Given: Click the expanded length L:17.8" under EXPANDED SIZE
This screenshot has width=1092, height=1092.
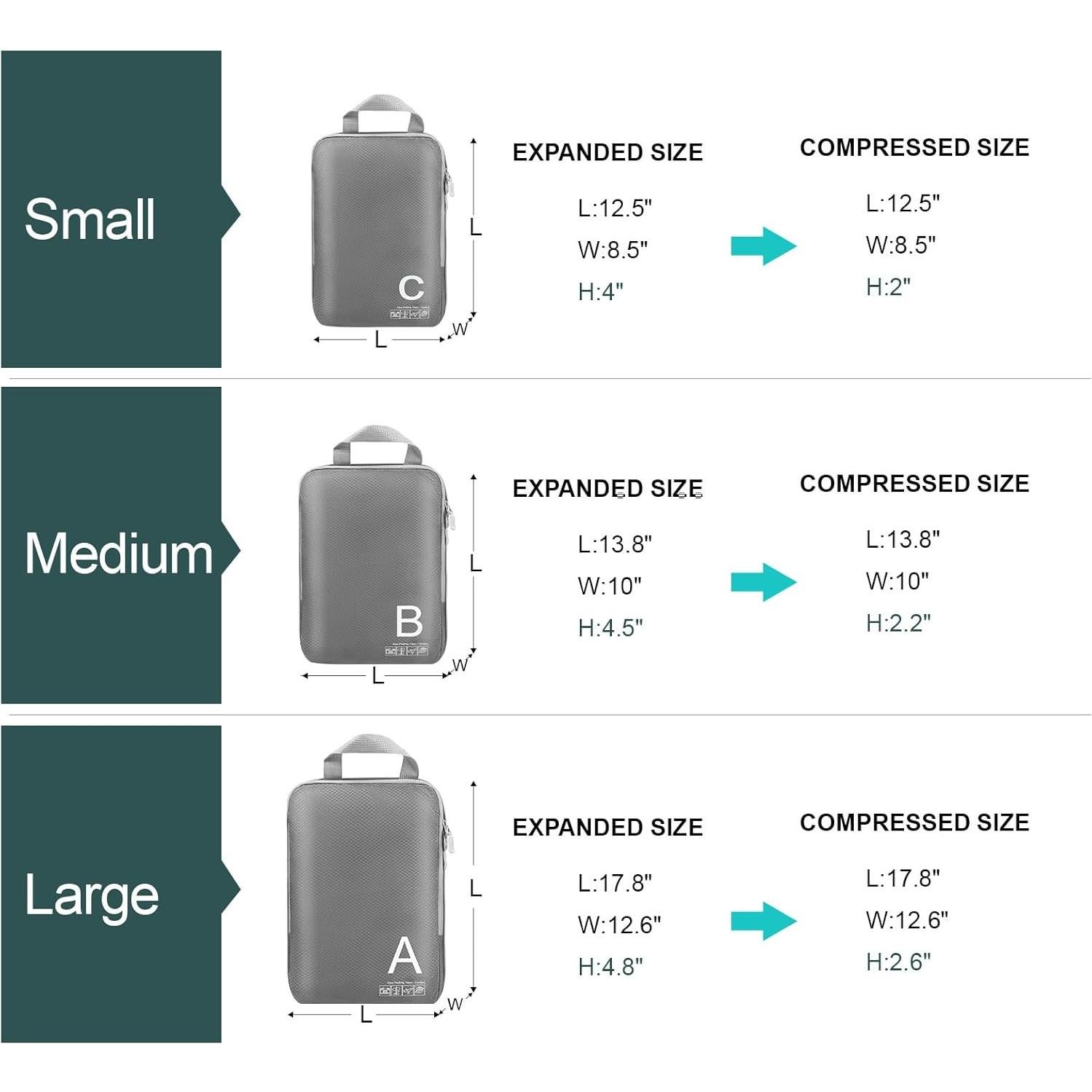Looking at the screenshot, I should point(614,883).
